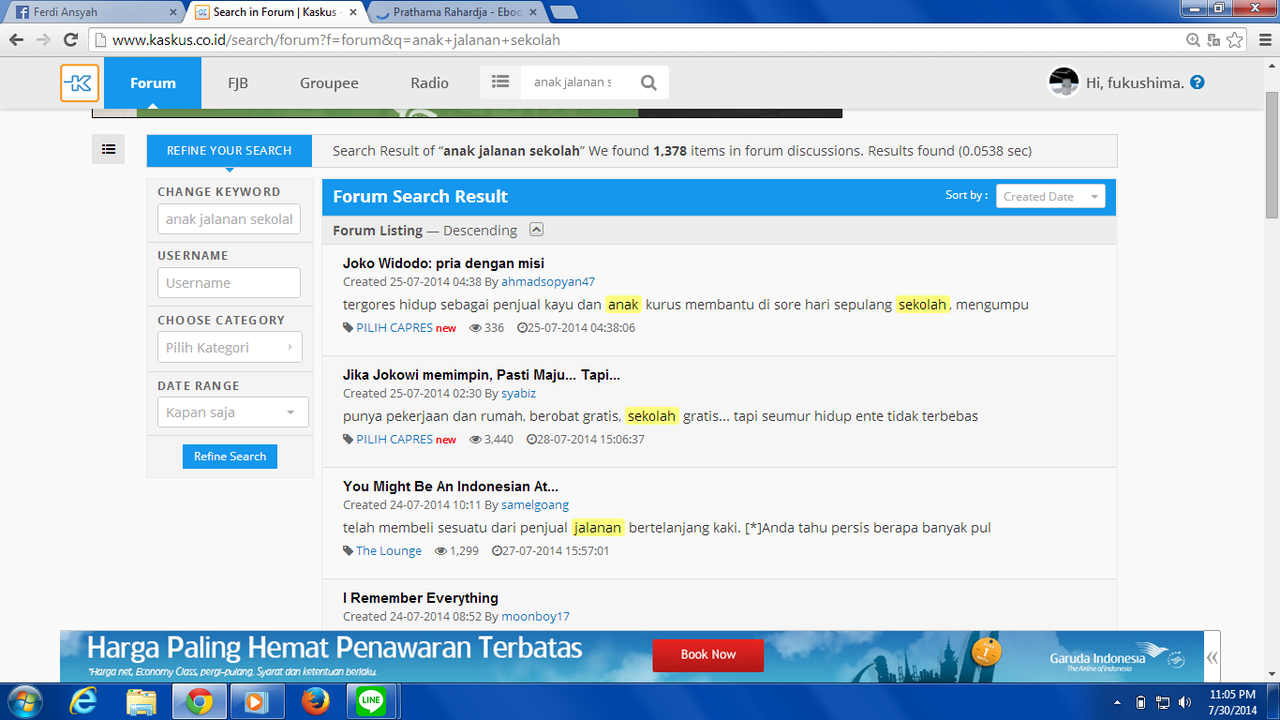Click the Kaskus logo icon
Viewport: 1280px width, 720px height.
(80, 83)
